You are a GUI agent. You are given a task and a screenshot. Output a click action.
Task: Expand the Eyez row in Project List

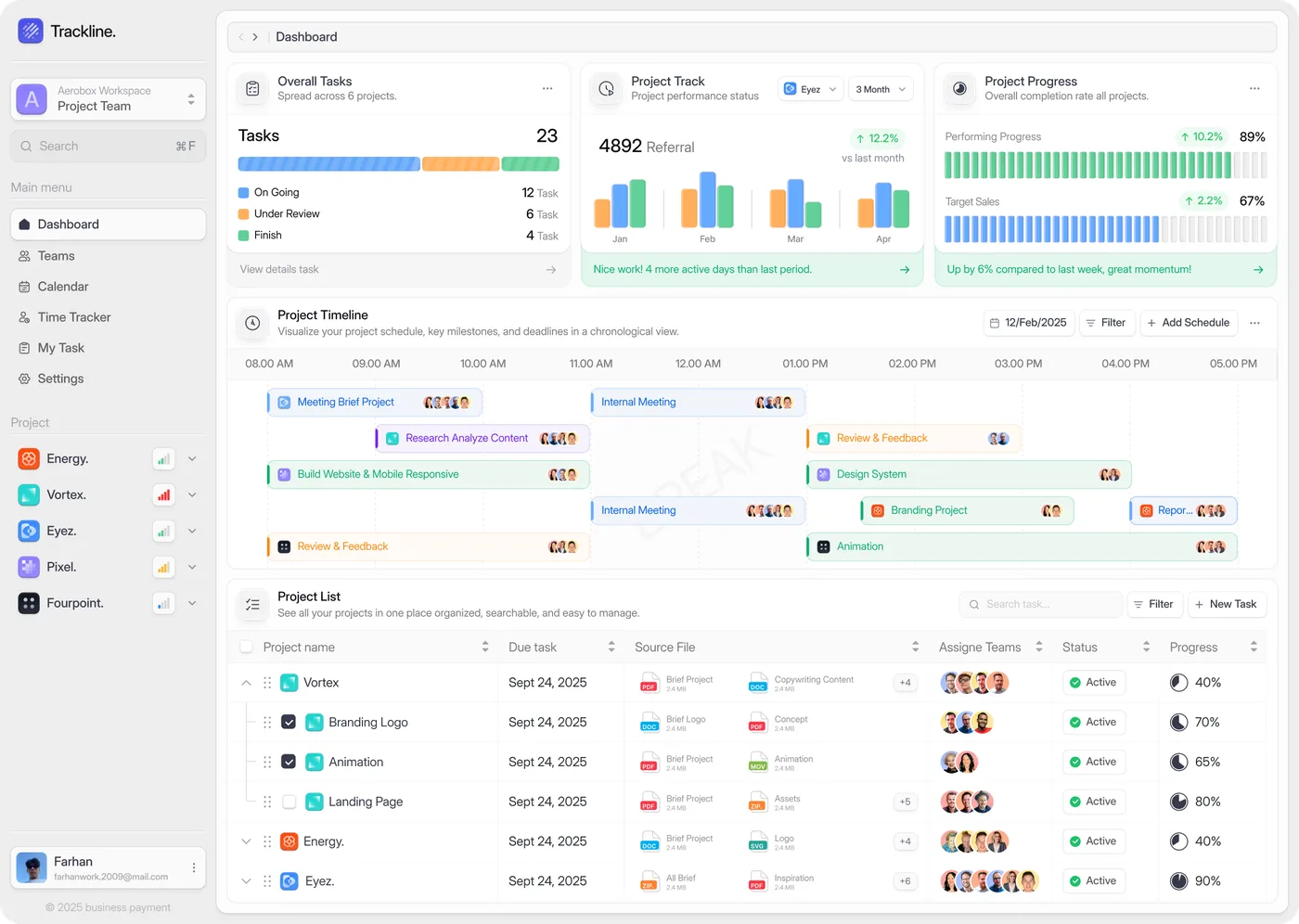tap(246, 881)
